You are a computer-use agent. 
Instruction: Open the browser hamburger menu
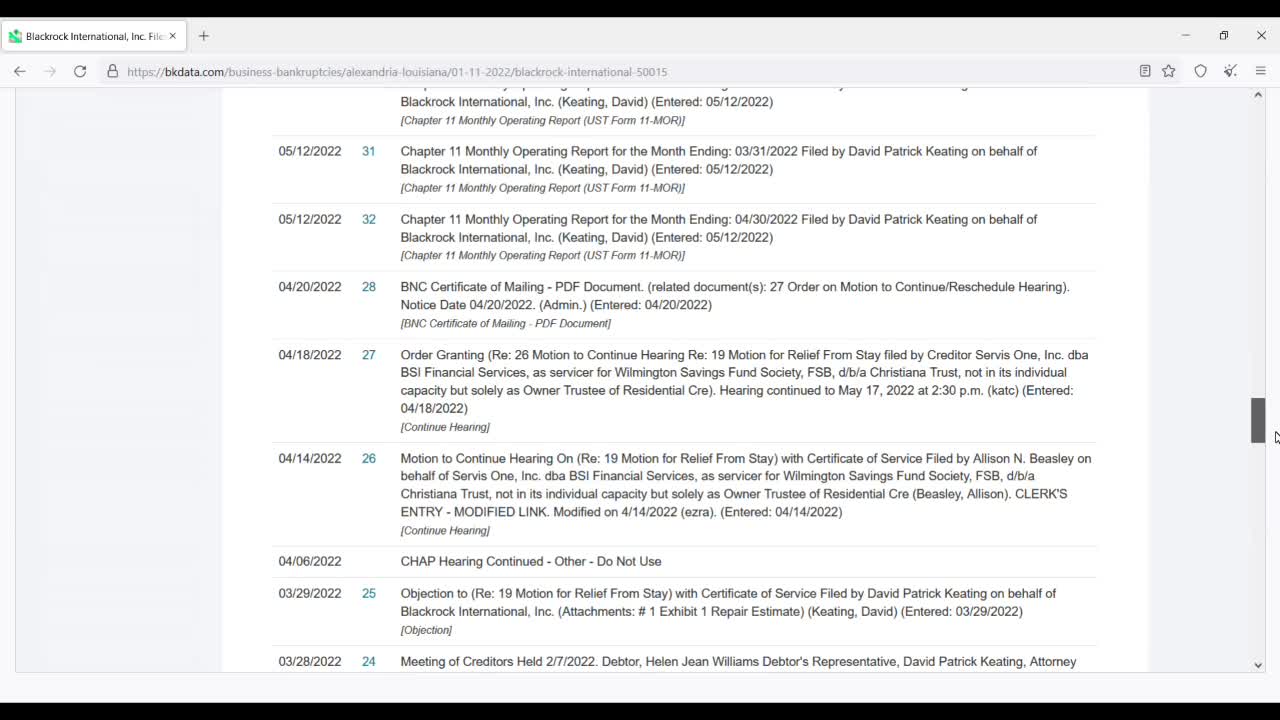pos(1261,71)
